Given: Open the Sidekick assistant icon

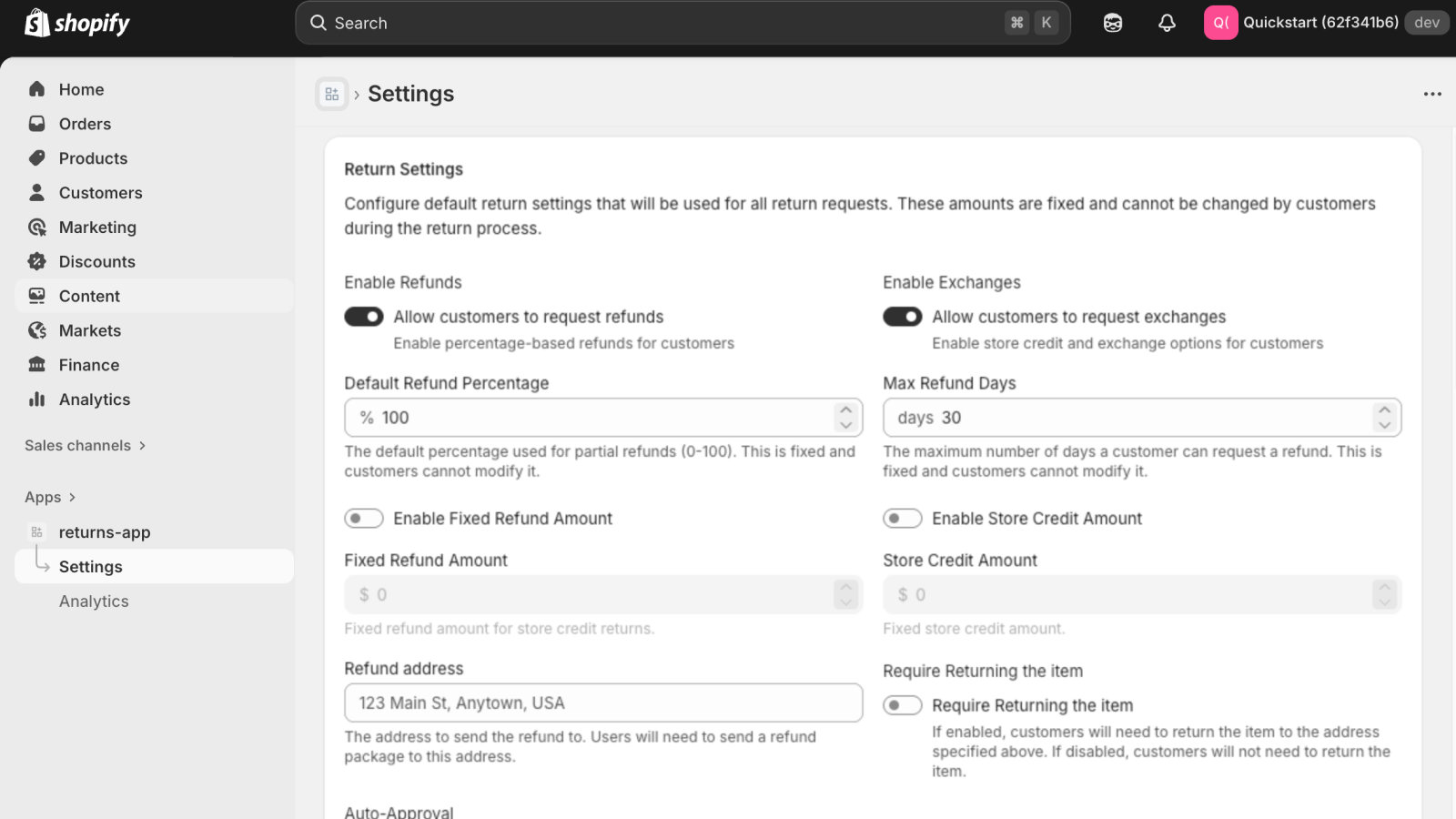Looking at the screenshot, I should pos(1112,23).
